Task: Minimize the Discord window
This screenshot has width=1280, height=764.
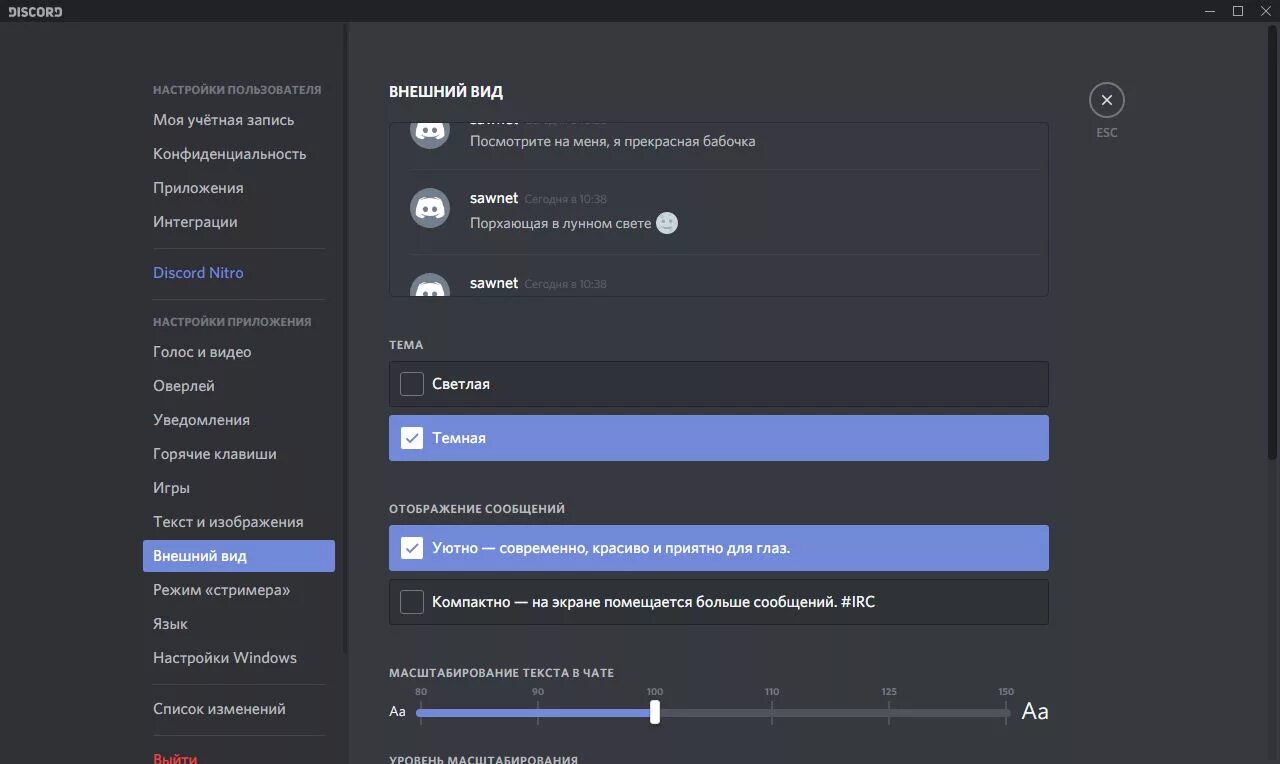Action: 1211,11
